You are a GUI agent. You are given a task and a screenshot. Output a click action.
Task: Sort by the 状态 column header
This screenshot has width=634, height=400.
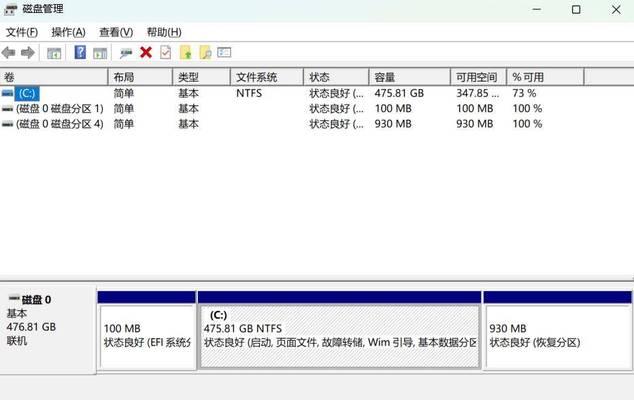(x=336, y=77)
